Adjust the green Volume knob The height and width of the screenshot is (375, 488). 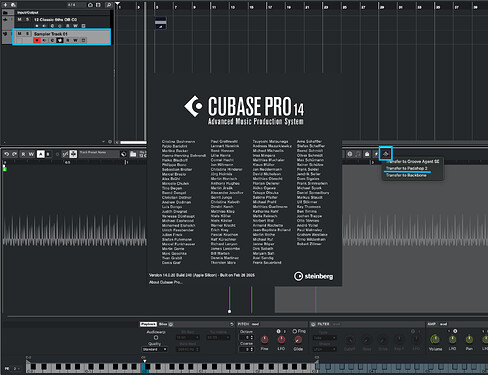point(435,339)
